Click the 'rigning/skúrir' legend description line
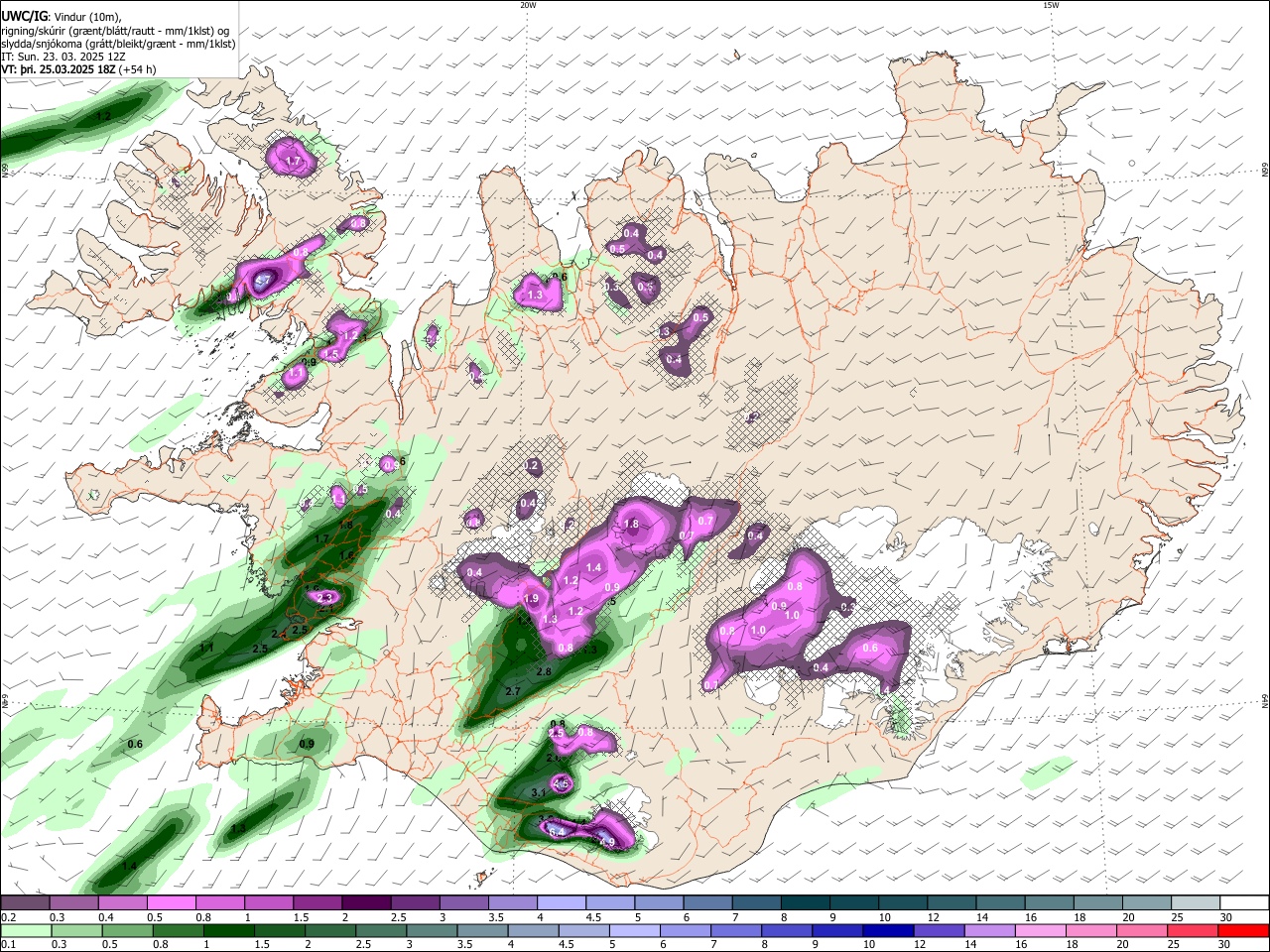 pos(116,30)
